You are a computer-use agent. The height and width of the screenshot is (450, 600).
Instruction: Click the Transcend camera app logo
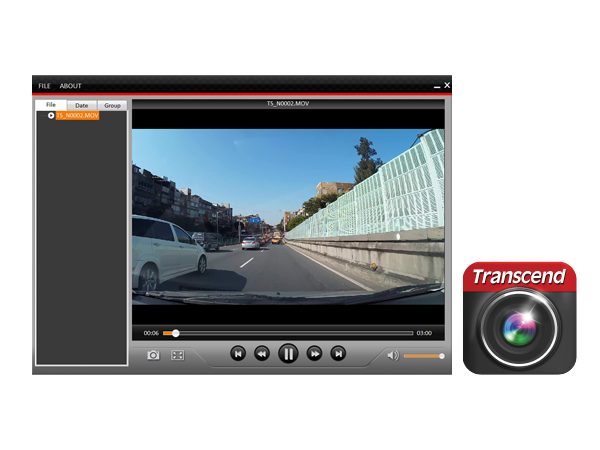pos(519,318)
